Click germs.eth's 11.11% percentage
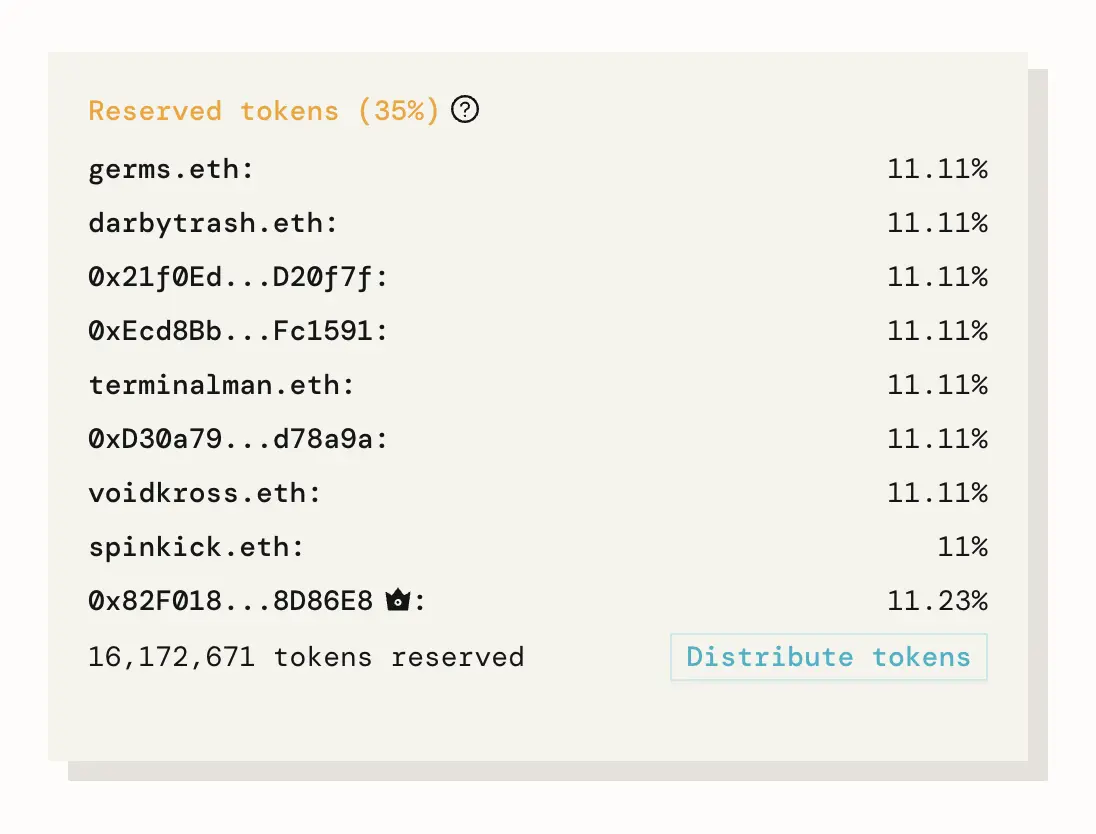 [x=937, y=169]
